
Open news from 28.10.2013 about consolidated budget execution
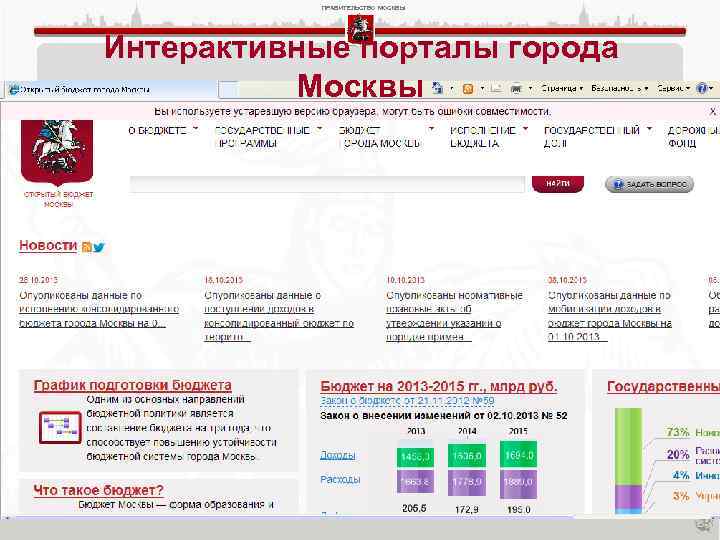(99, 309)
